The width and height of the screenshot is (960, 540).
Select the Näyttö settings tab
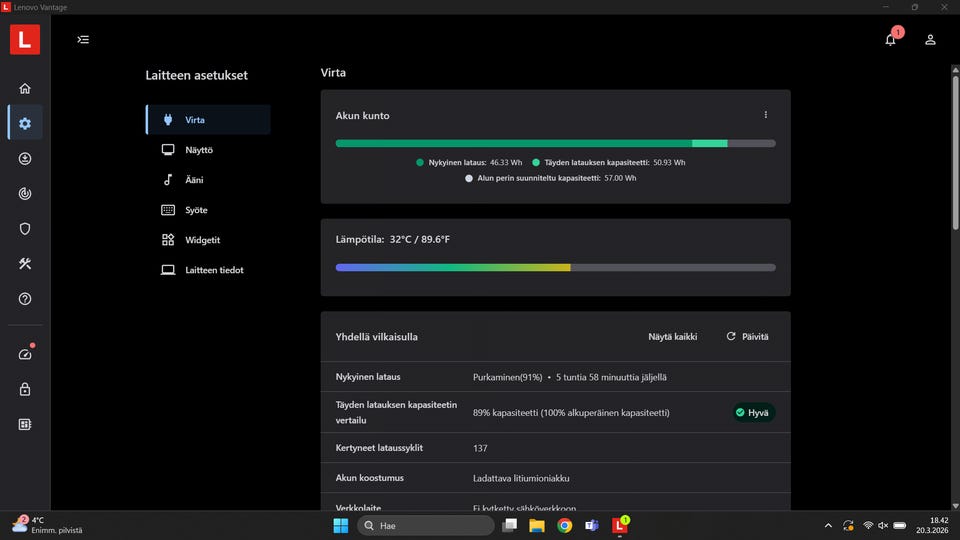click(198, 150)
